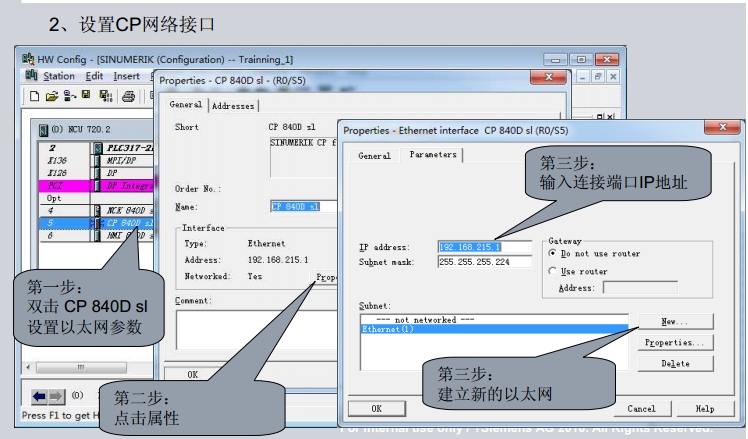748x439 pixels.
Task: Click the Name field containing 'CP 840D sl'
Action: (304, 207)
